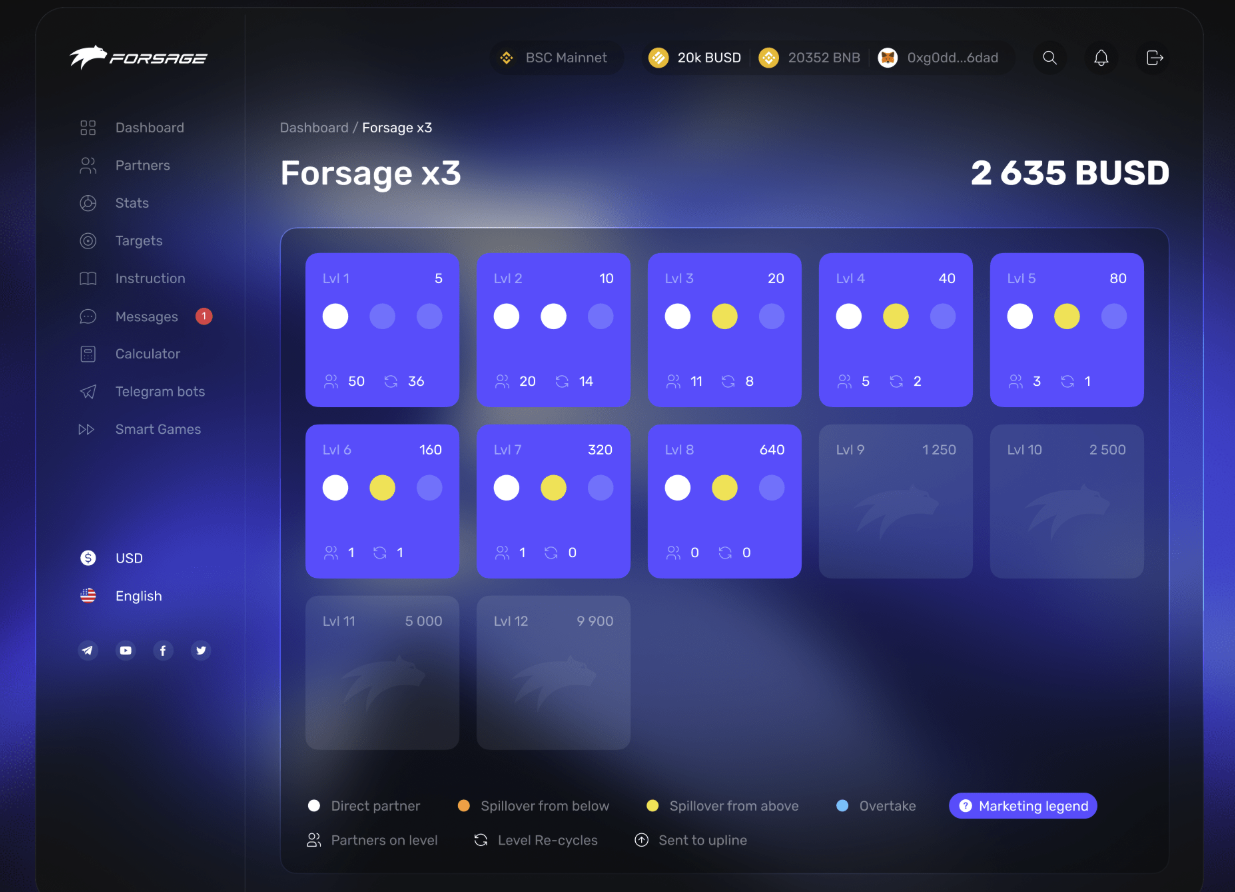Click the Calculator icon in sidebar
The image size is (1235, 892).
pos(88,354)
